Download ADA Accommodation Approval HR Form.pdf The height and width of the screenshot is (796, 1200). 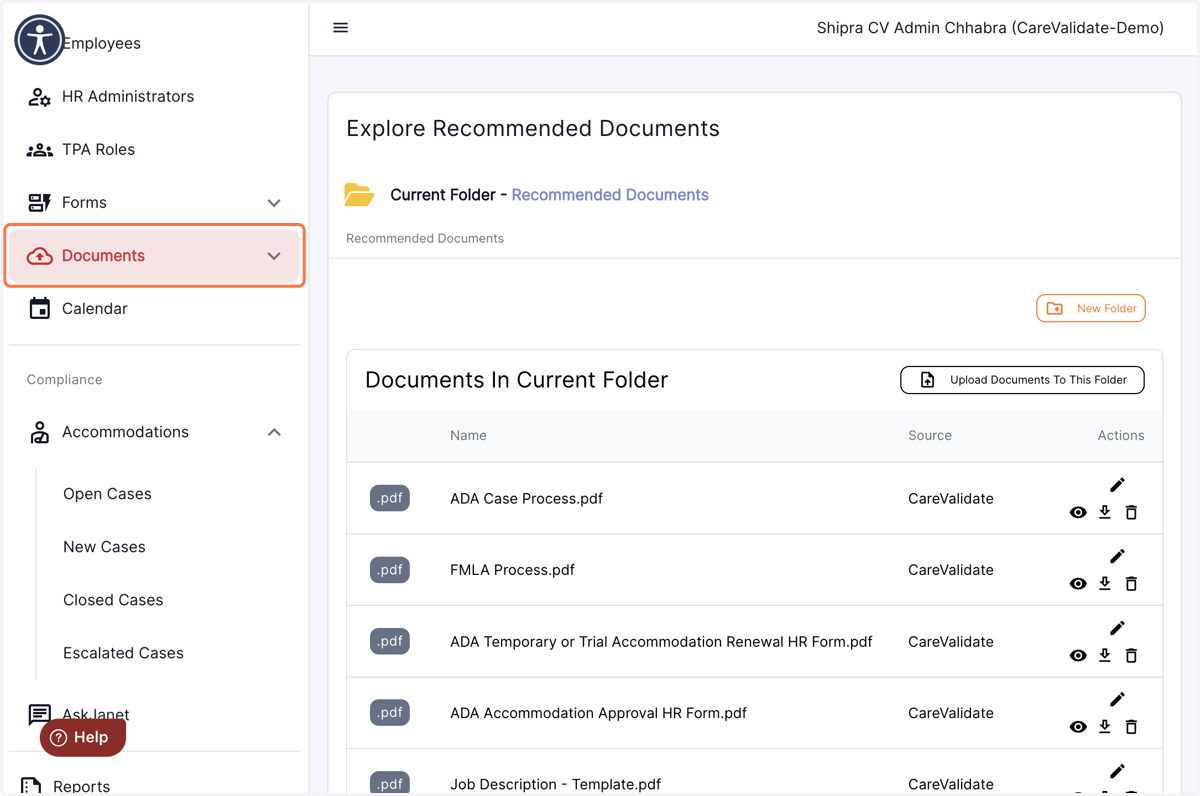(x=1105, y=727)
